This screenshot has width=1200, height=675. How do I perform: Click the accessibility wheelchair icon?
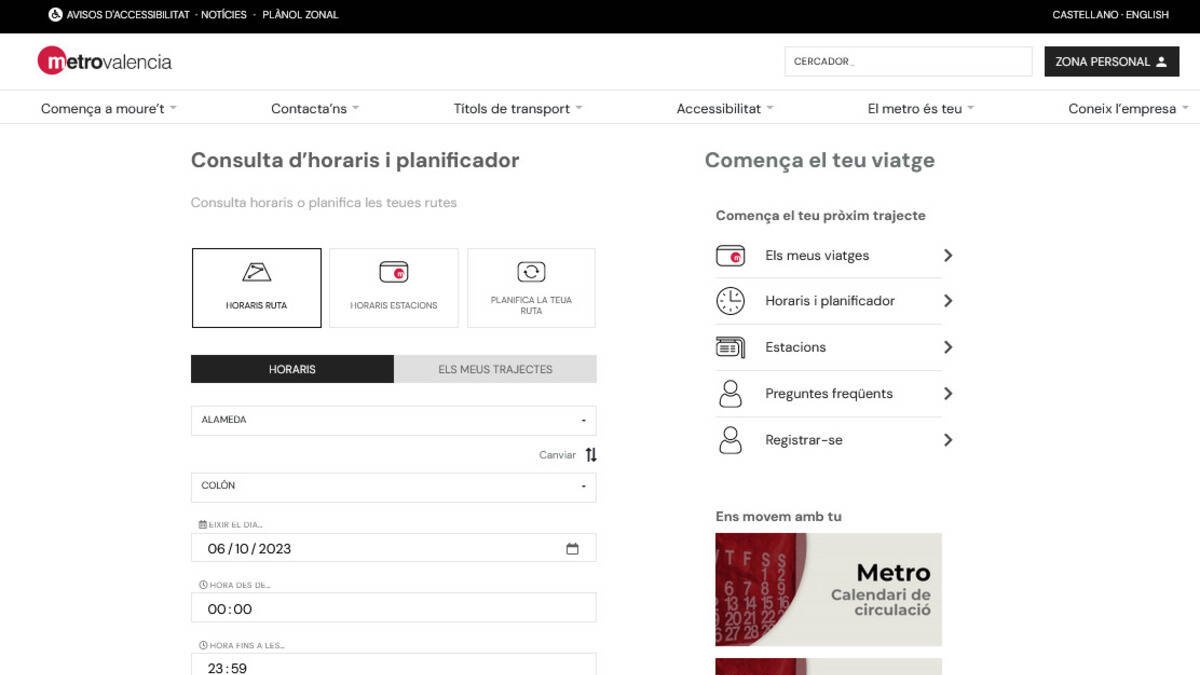(55, 15)
